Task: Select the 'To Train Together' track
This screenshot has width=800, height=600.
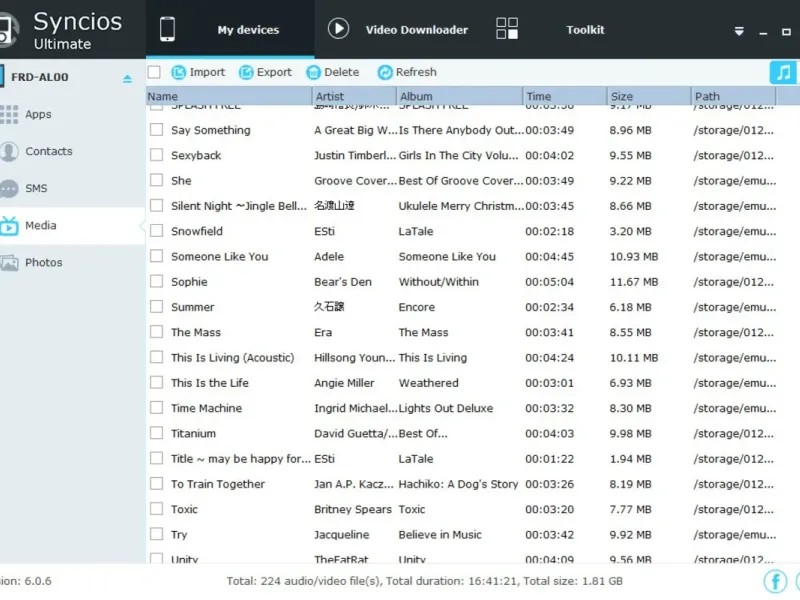Action: pos(218,484)
